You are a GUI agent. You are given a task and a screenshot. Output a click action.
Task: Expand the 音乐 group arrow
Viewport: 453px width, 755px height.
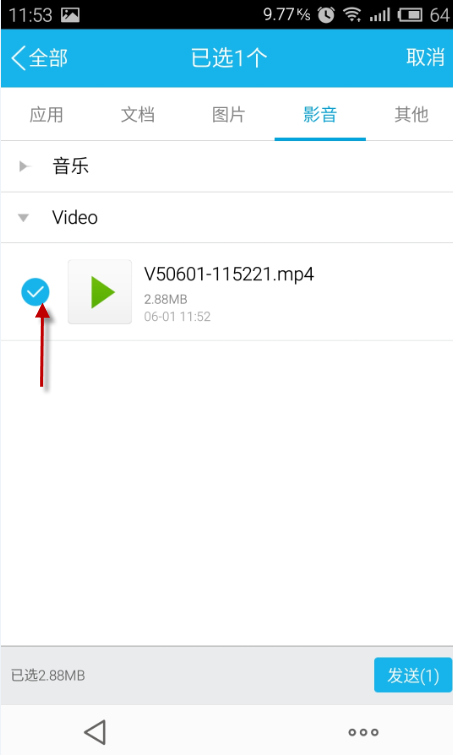[x=23, y=167]
